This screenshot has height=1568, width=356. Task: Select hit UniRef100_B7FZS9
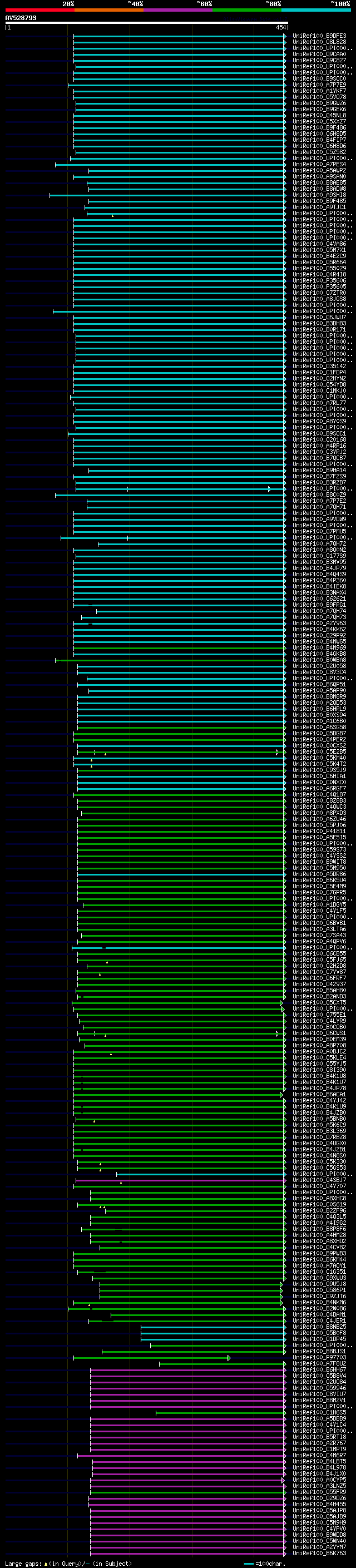pos(319,477)
